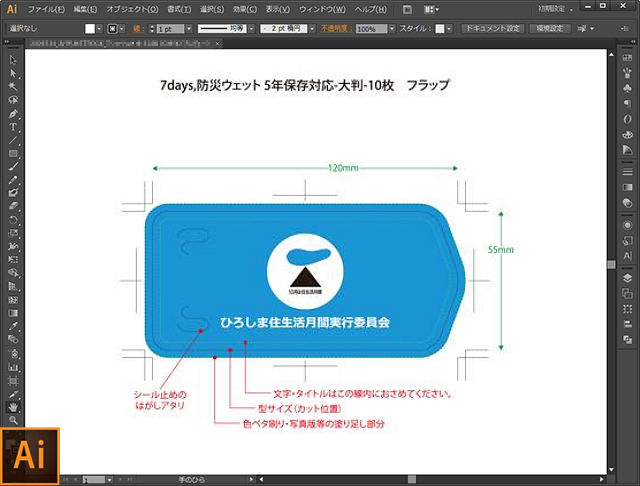This screenshot has width=640, height=486.
Task: Open the ファイル(F) menu
Action: [46, 9]
